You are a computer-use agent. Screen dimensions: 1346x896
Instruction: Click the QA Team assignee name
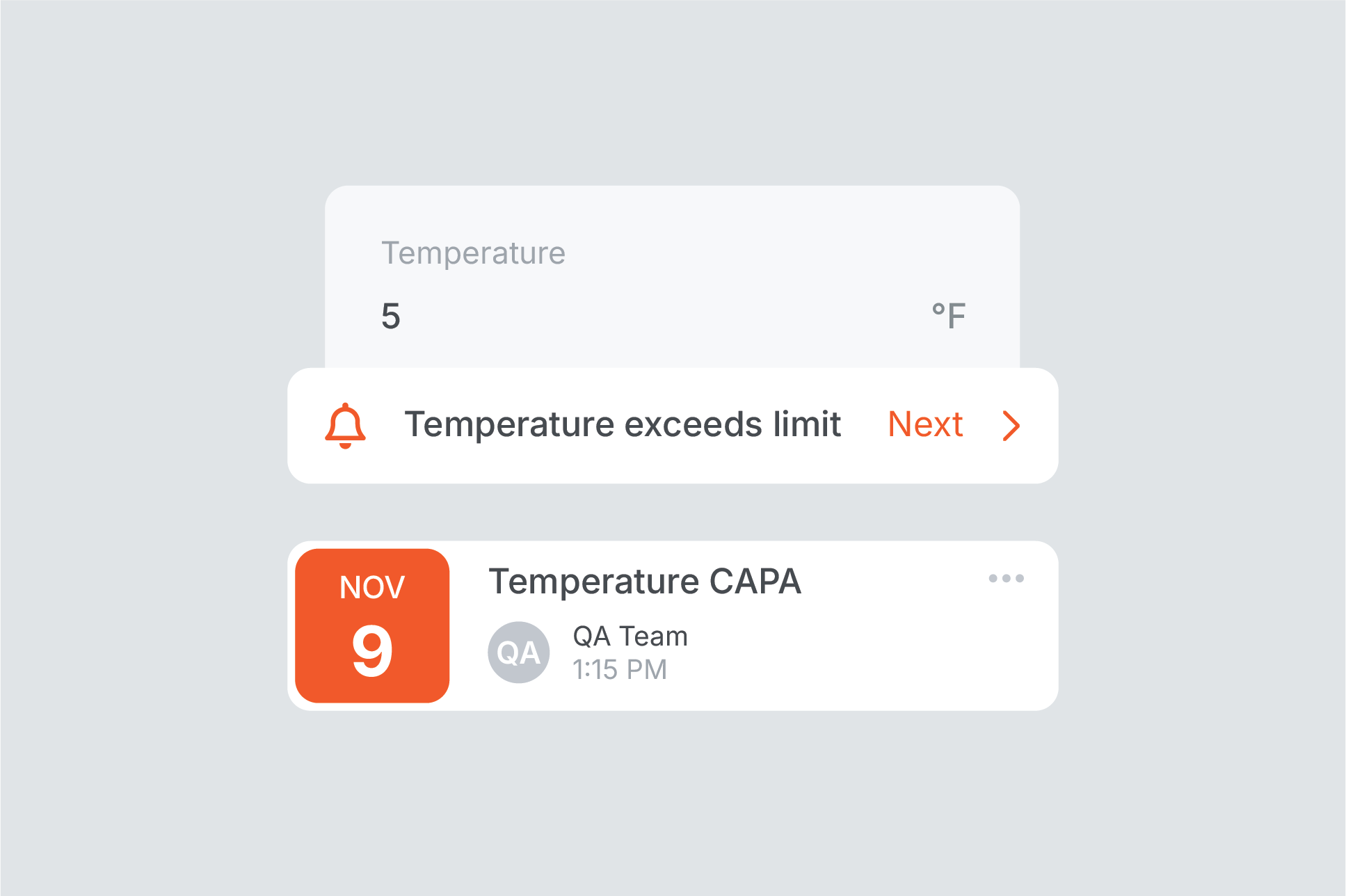click(x=630, y=636)
